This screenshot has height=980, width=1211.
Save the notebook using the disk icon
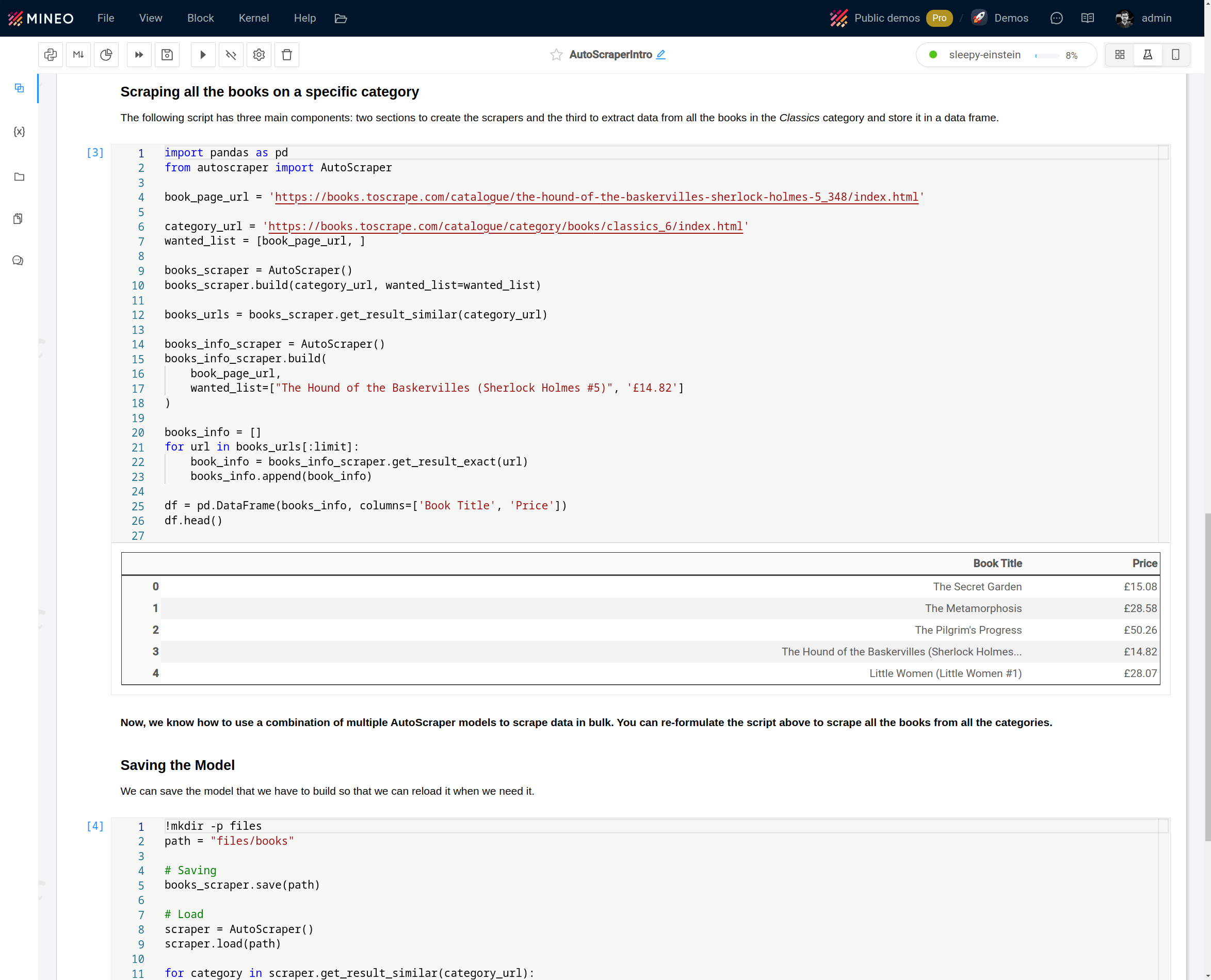coord(167,55)
